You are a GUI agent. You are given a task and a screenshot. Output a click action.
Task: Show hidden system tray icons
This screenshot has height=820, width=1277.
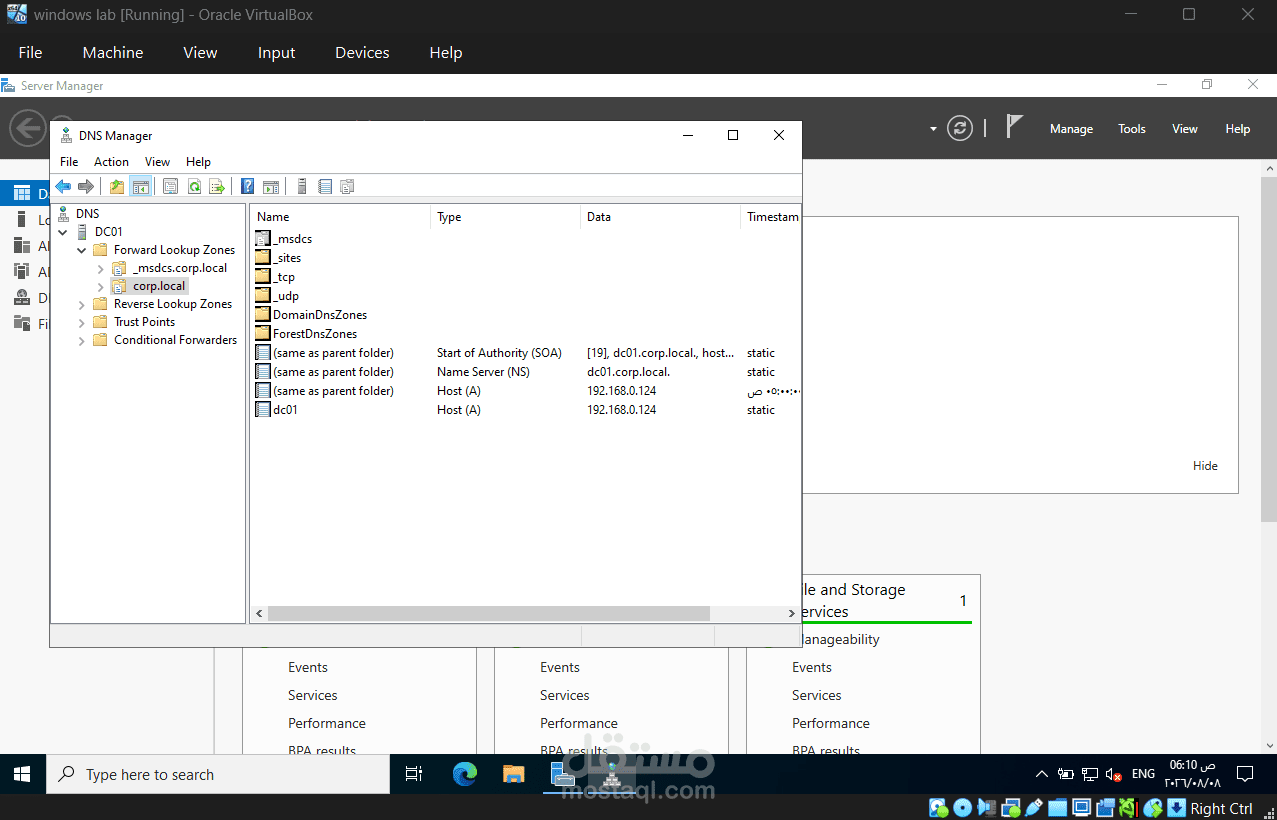pyautogui.click(x=1042, y=774)
